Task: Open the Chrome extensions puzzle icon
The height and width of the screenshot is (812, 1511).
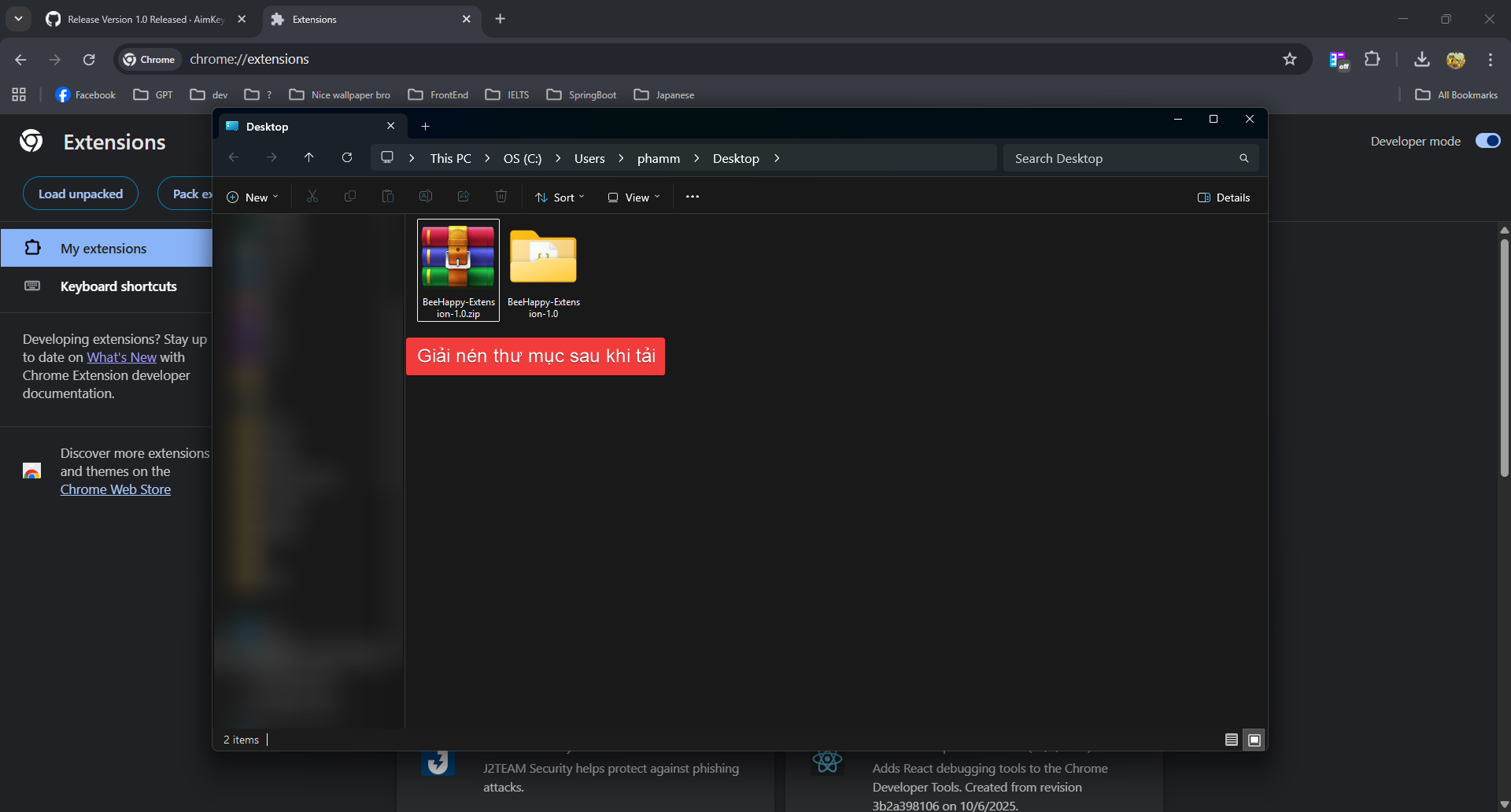Action: [1372, 59]
